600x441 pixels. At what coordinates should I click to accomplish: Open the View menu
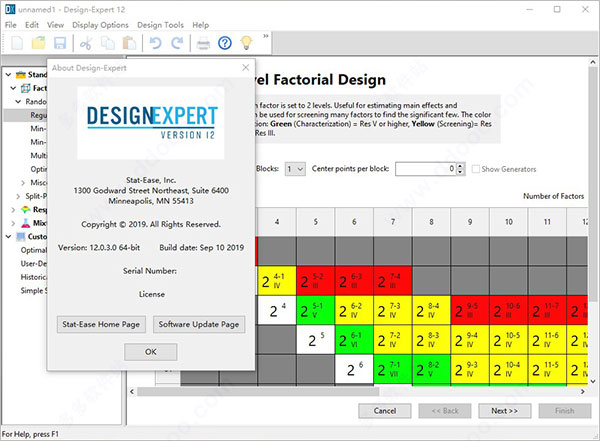coord(55,25)
